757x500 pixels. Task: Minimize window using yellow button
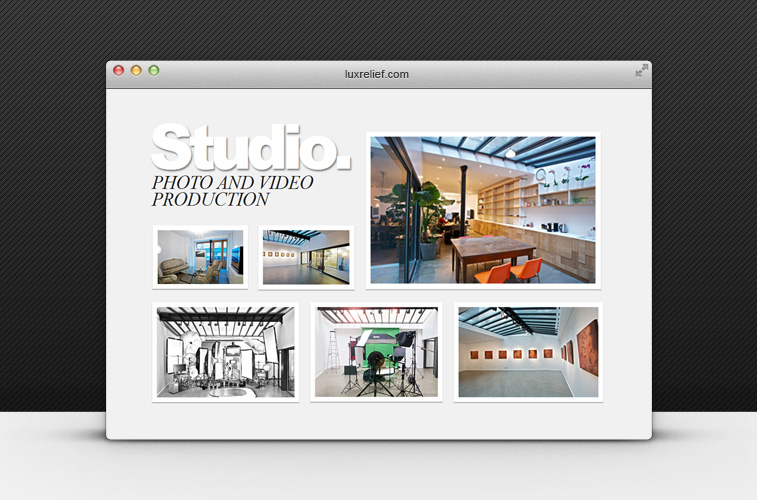click(136, 70)
